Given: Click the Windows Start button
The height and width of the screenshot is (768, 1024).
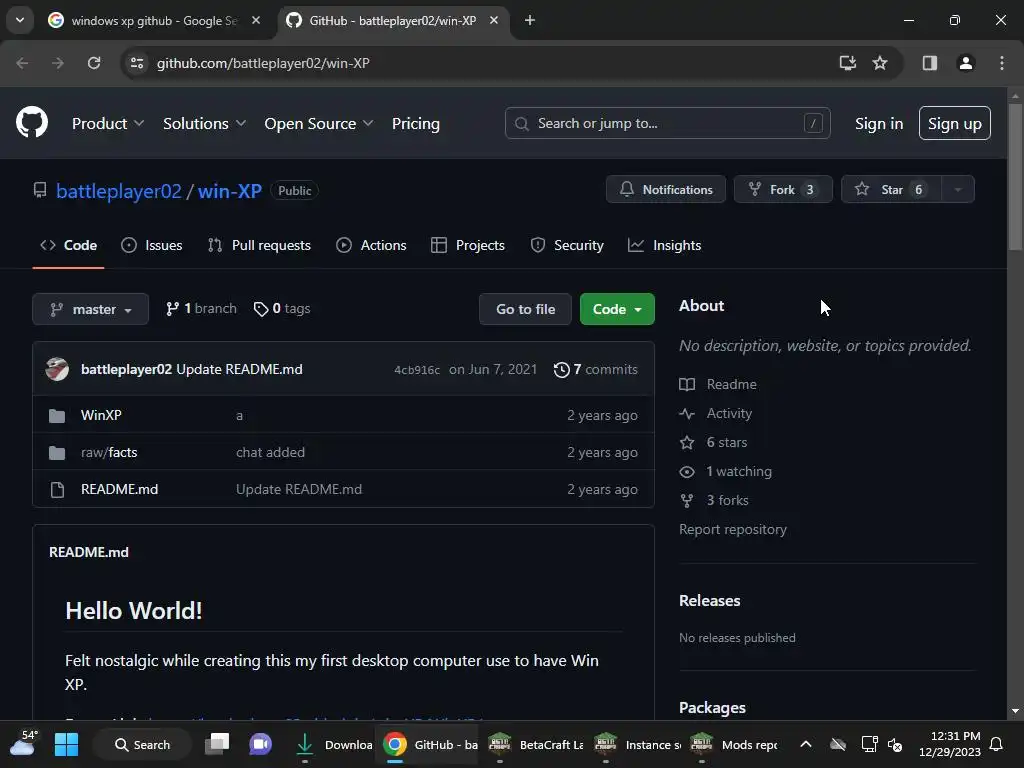Looking at the screenshot, I should pos(66,744).
